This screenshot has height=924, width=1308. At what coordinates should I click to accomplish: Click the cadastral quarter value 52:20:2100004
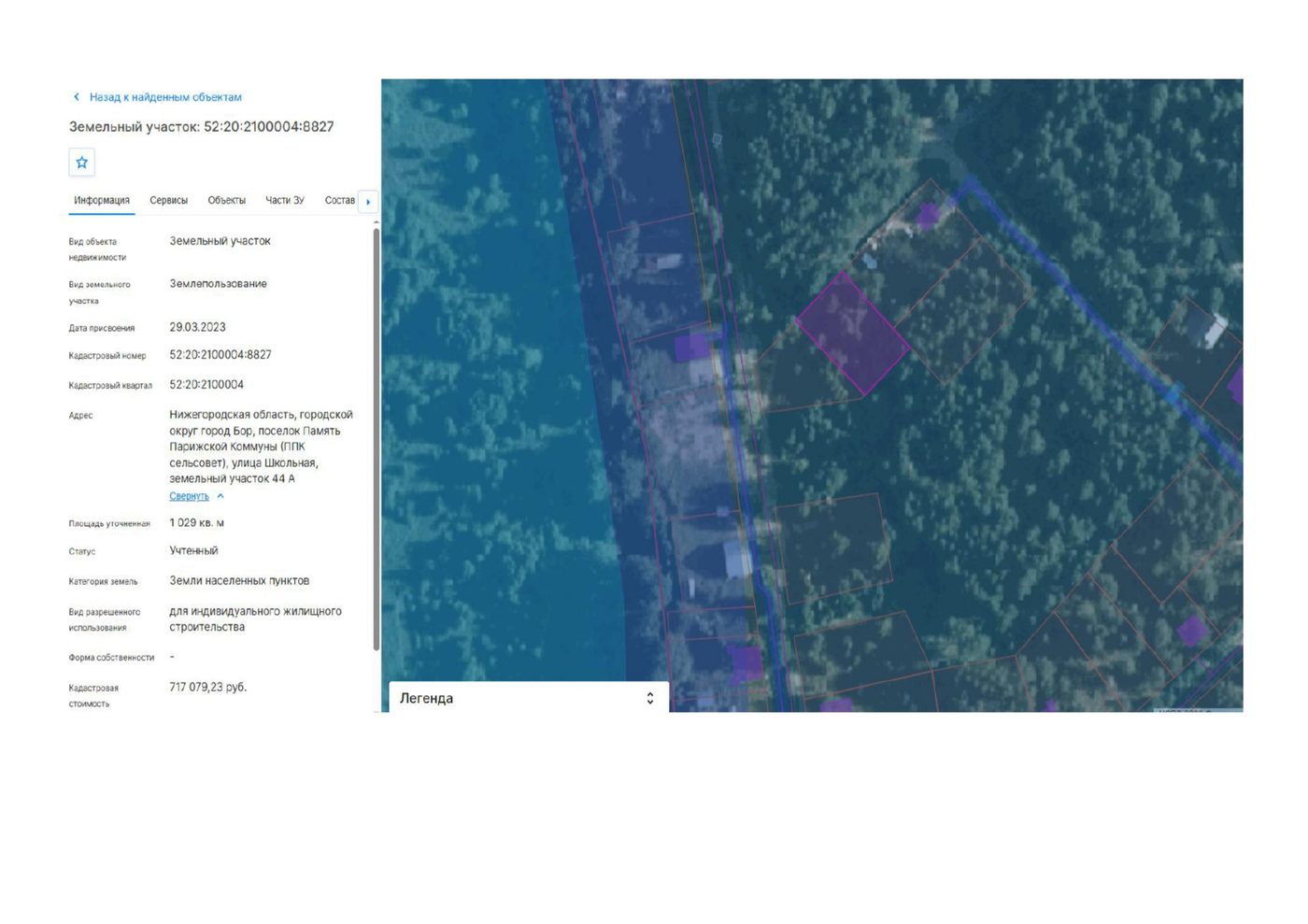pos(206,385)
